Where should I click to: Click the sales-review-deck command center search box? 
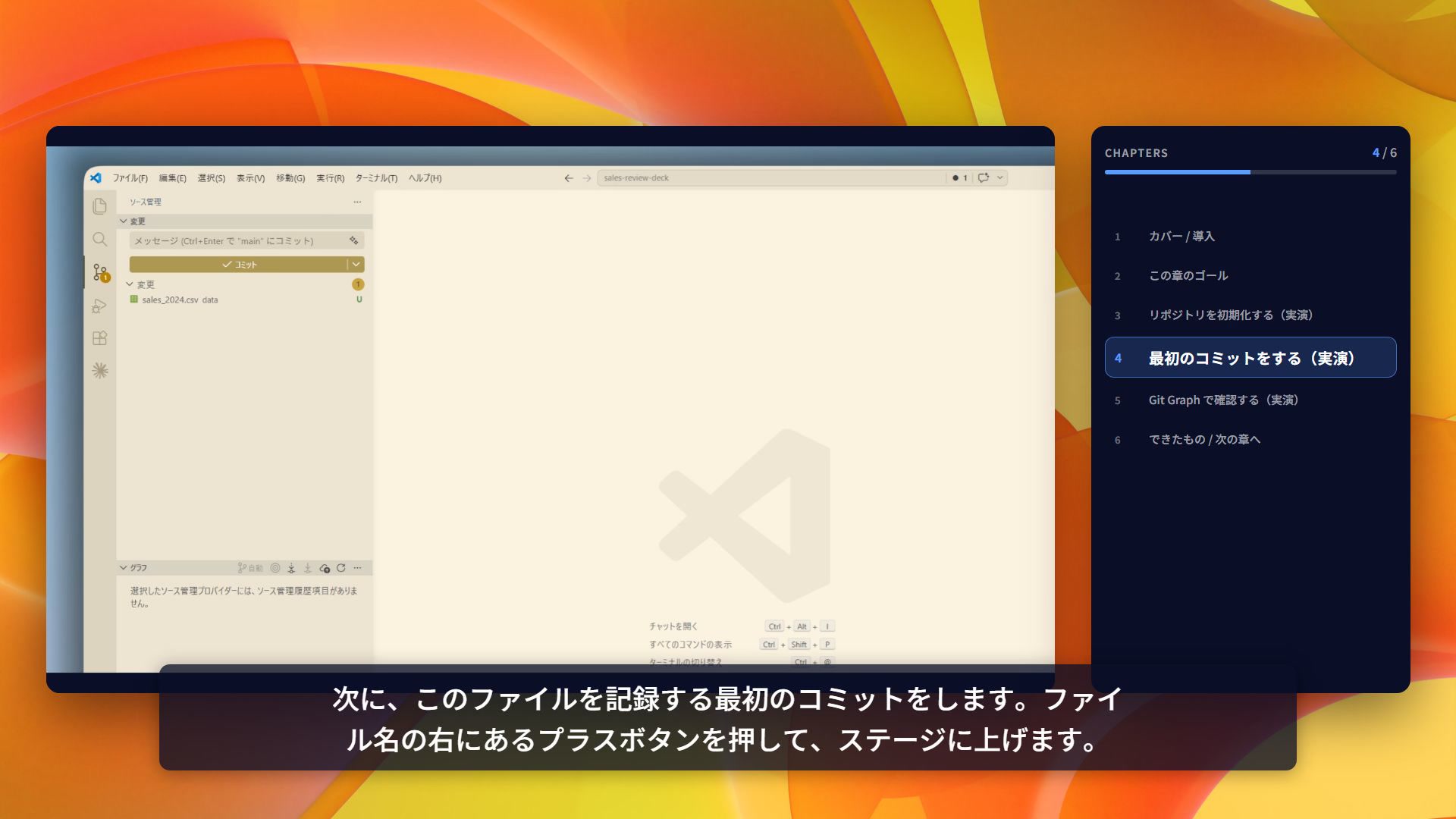point(771,177)
